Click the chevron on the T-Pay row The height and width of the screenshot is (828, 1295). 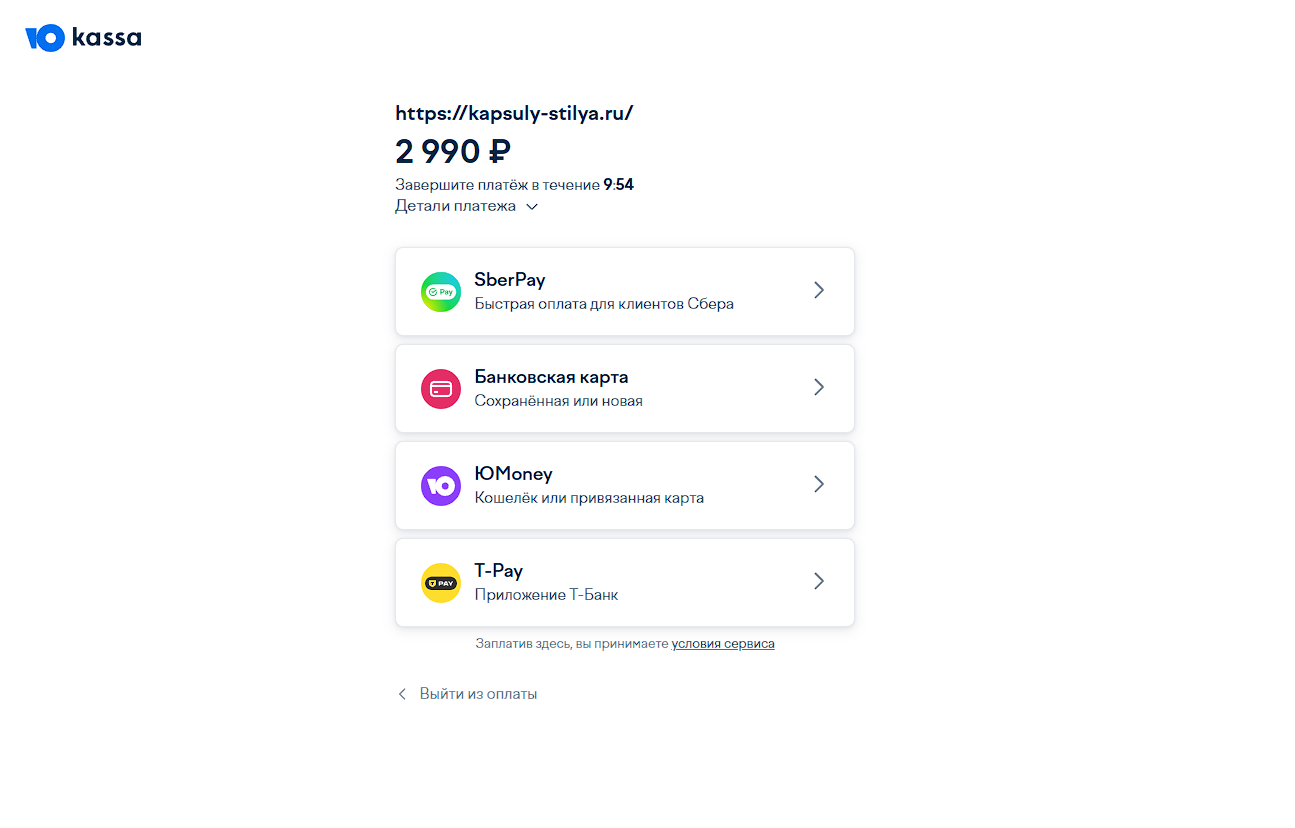(818, 581)
